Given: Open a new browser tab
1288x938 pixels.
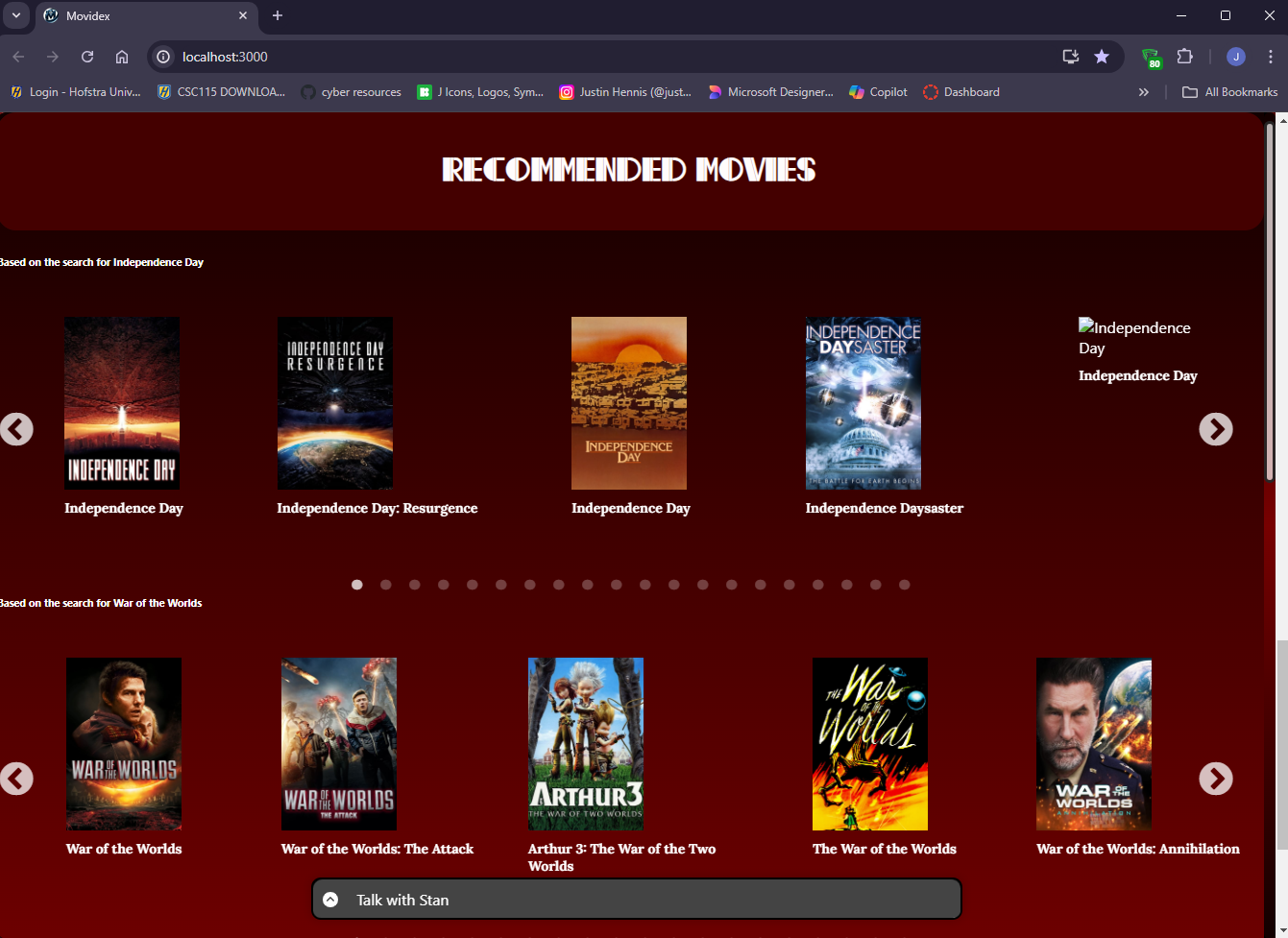Looking at the screenshot, I should coord(278,15).
